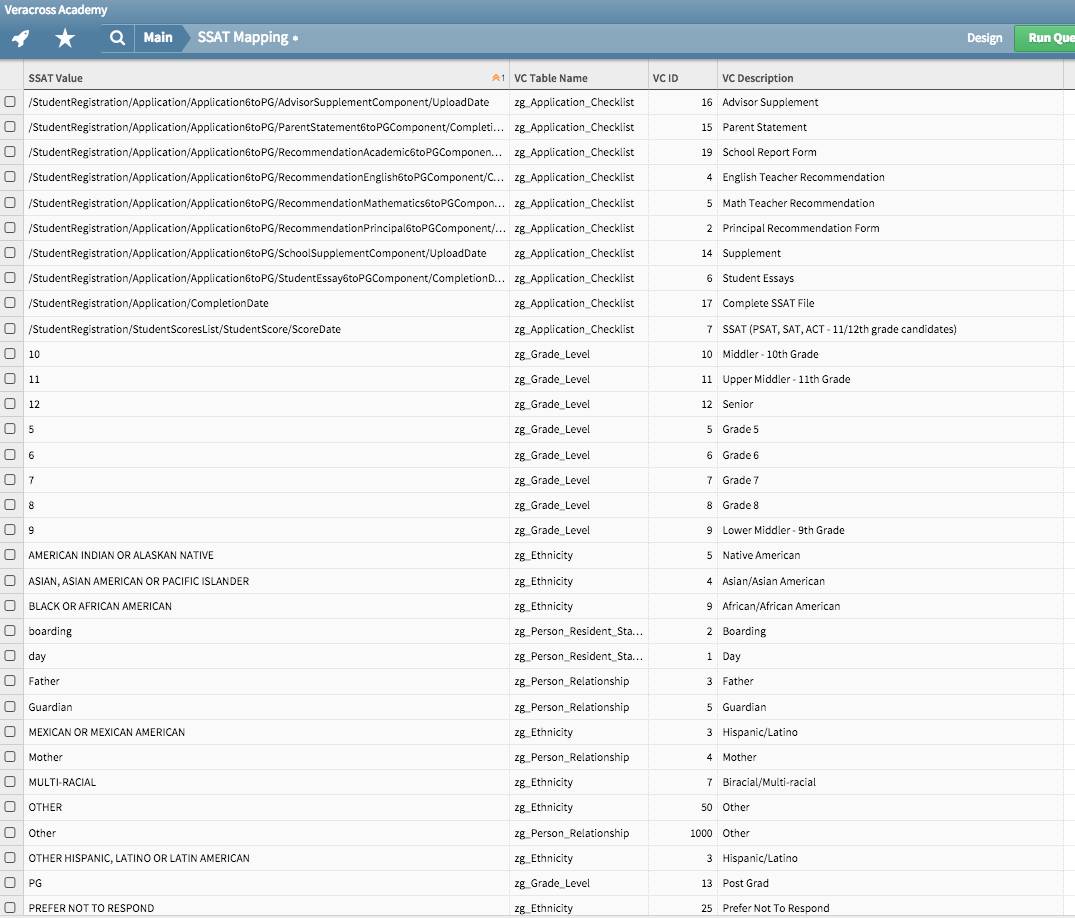Open the Design view
The image size is (1075, 918).
[x=984, y=38]
